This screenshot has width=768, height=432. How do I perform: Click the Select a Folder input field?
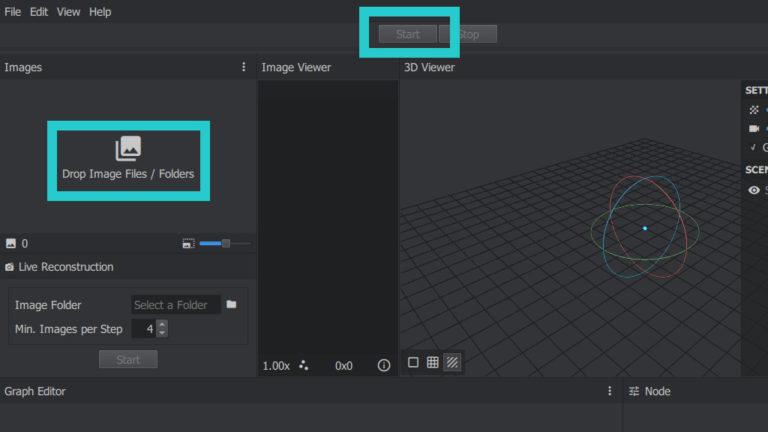[175, 305]
